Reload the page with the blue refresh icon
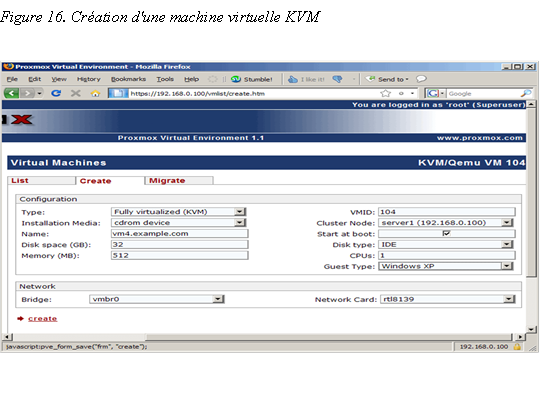Screen dimensions: 540x419 click(56, 93)
